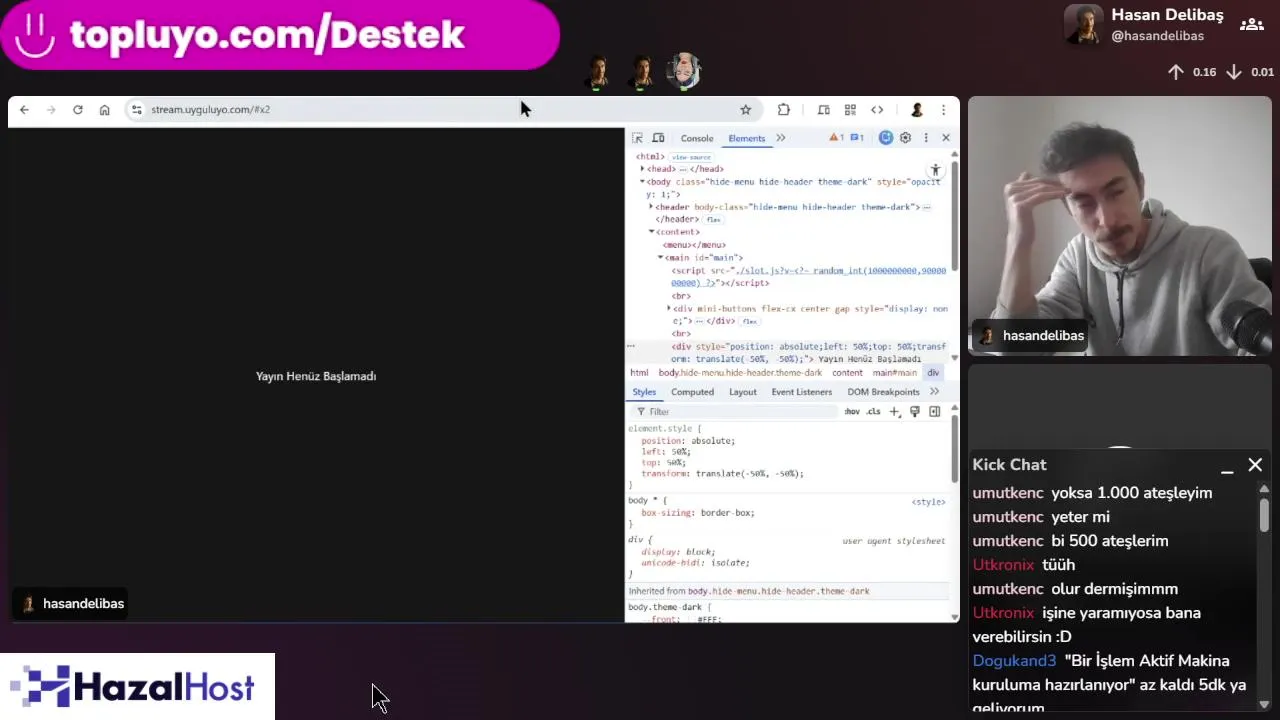Toggle the device toolbar in DevTools
The height and width of the screenshot is (720, 1280).
tap(659, 138)
